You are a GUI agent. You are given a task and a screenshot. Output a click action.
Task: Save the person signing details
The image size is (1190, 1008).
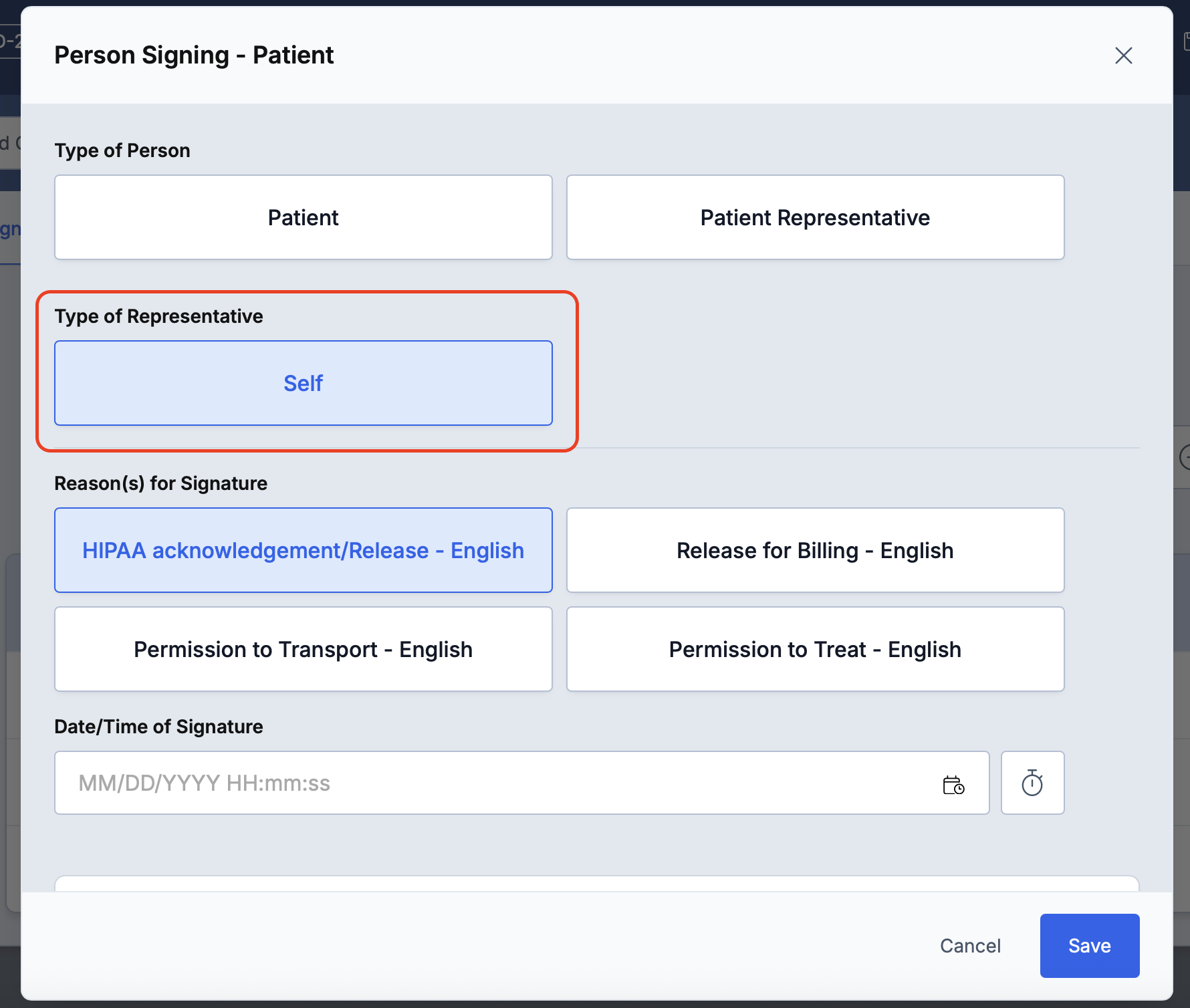tap(1089, 946)
